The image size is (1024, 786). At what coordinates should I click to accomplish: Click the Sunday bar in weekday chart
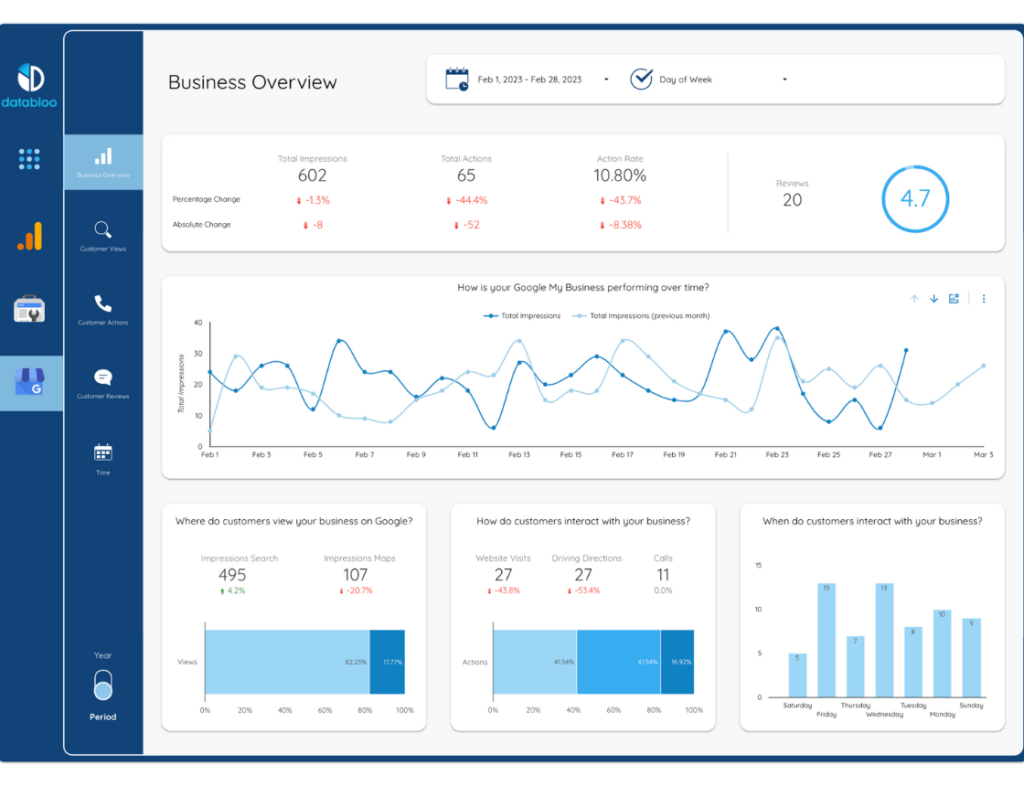tap(971, 657)
